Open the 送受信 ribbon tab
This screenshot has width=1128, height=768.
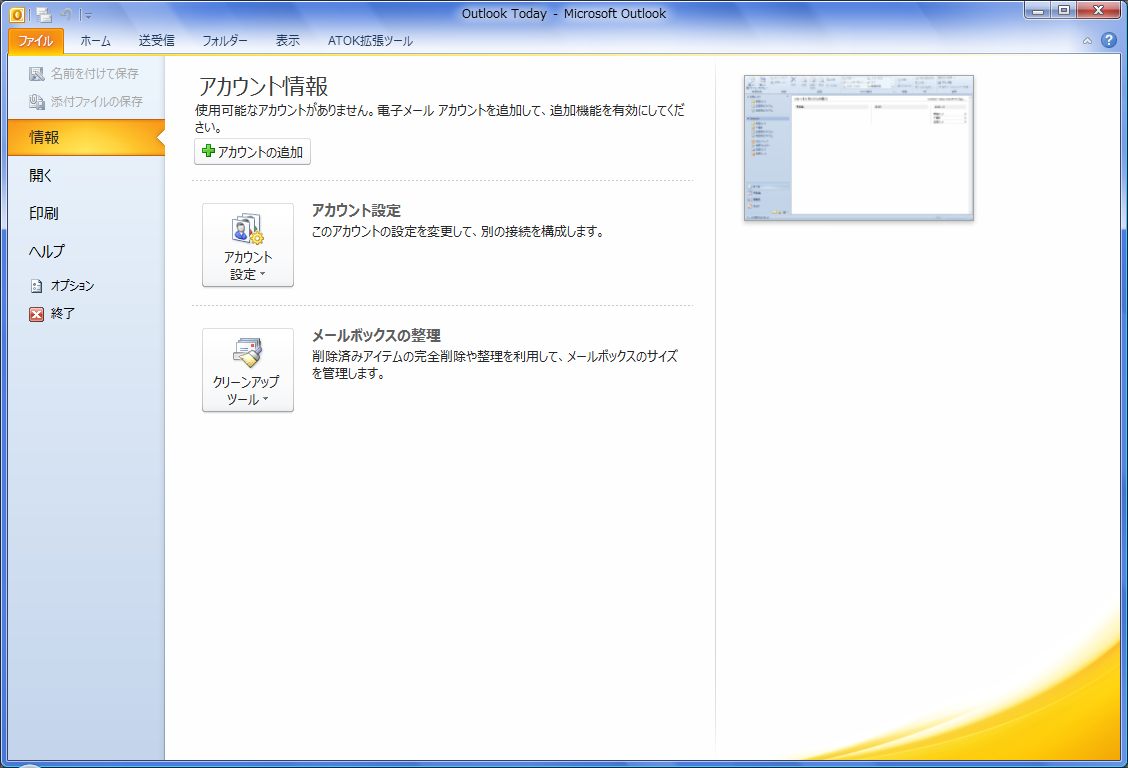[x=156, y=41]
